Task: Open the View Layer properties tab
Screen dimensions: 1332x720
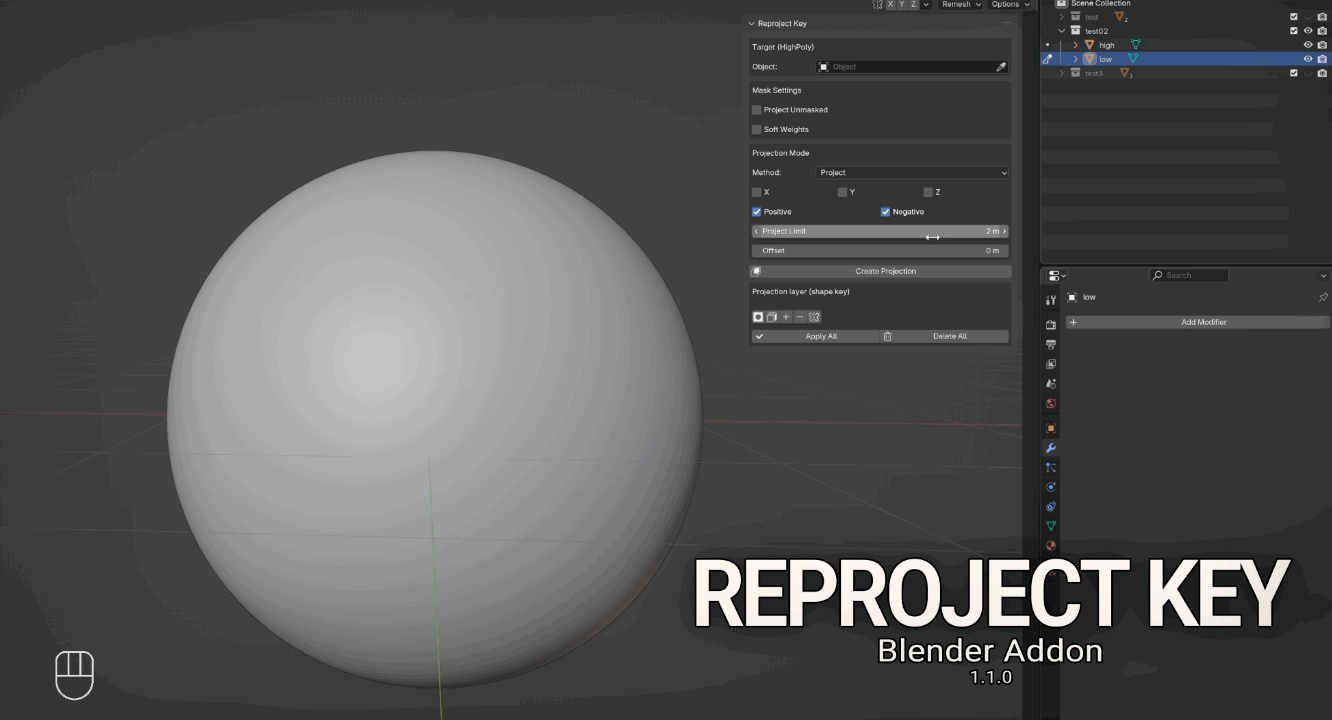Action: pyautogui.click(x=1051, y=365)
